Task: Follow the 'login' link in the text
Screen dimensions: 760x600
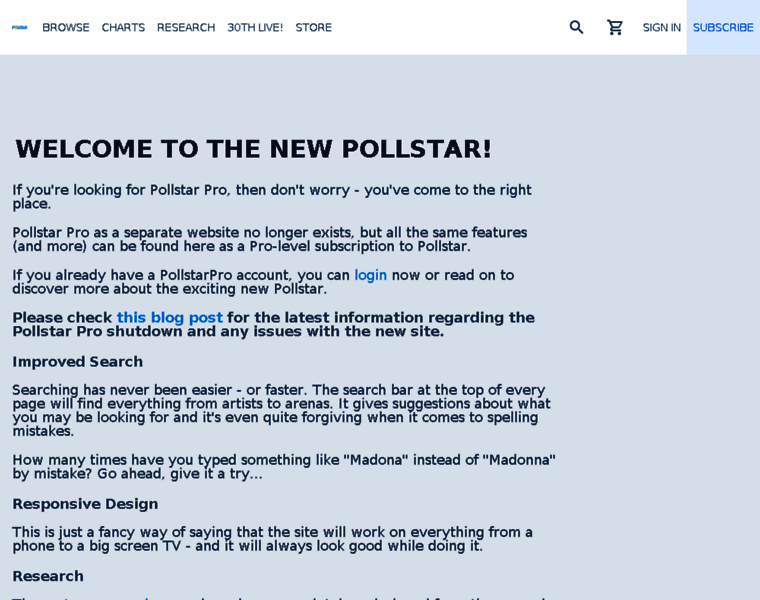Action: 370,275
